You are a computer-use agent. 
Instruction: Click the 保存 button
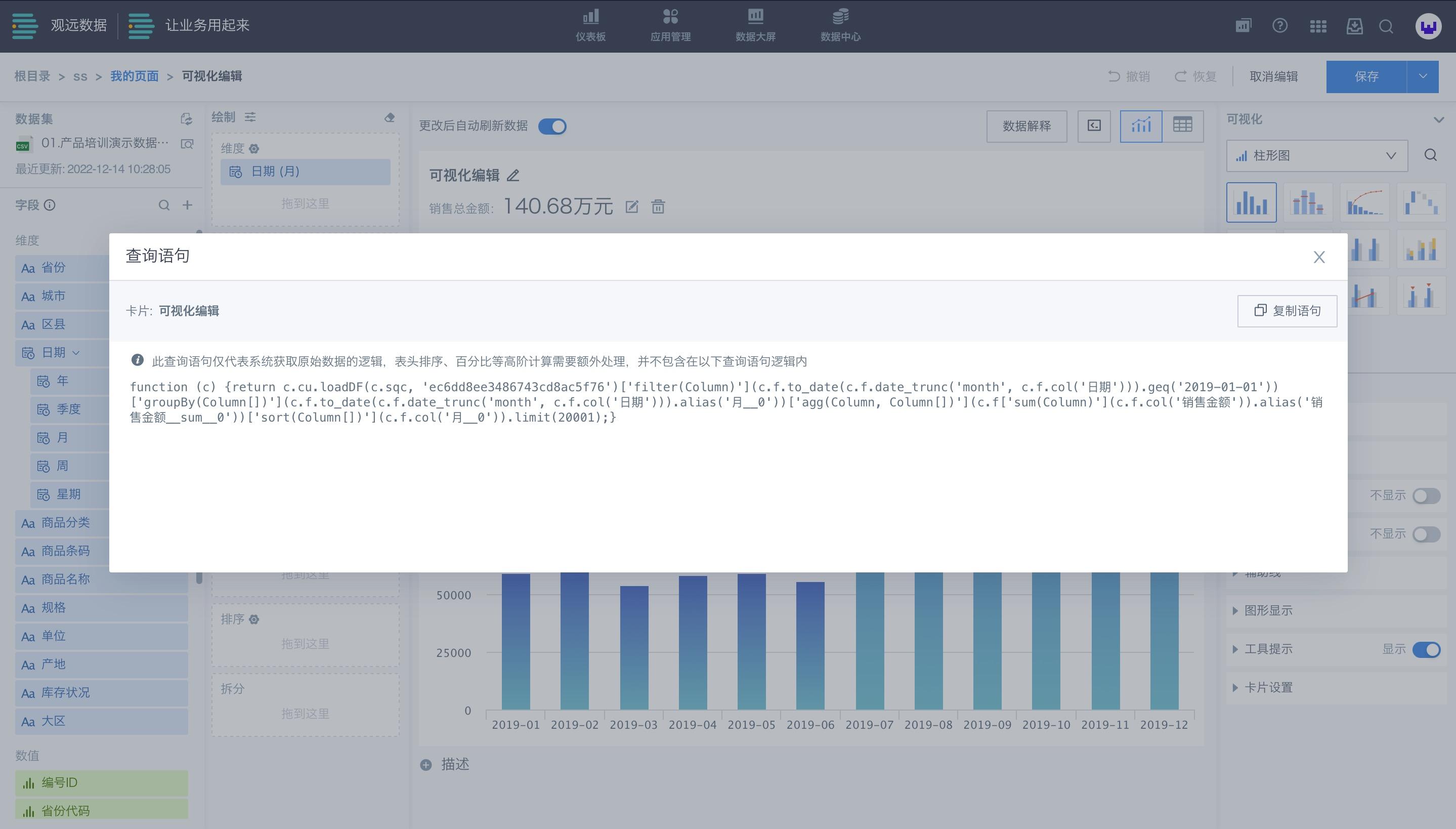point(1366,76)
